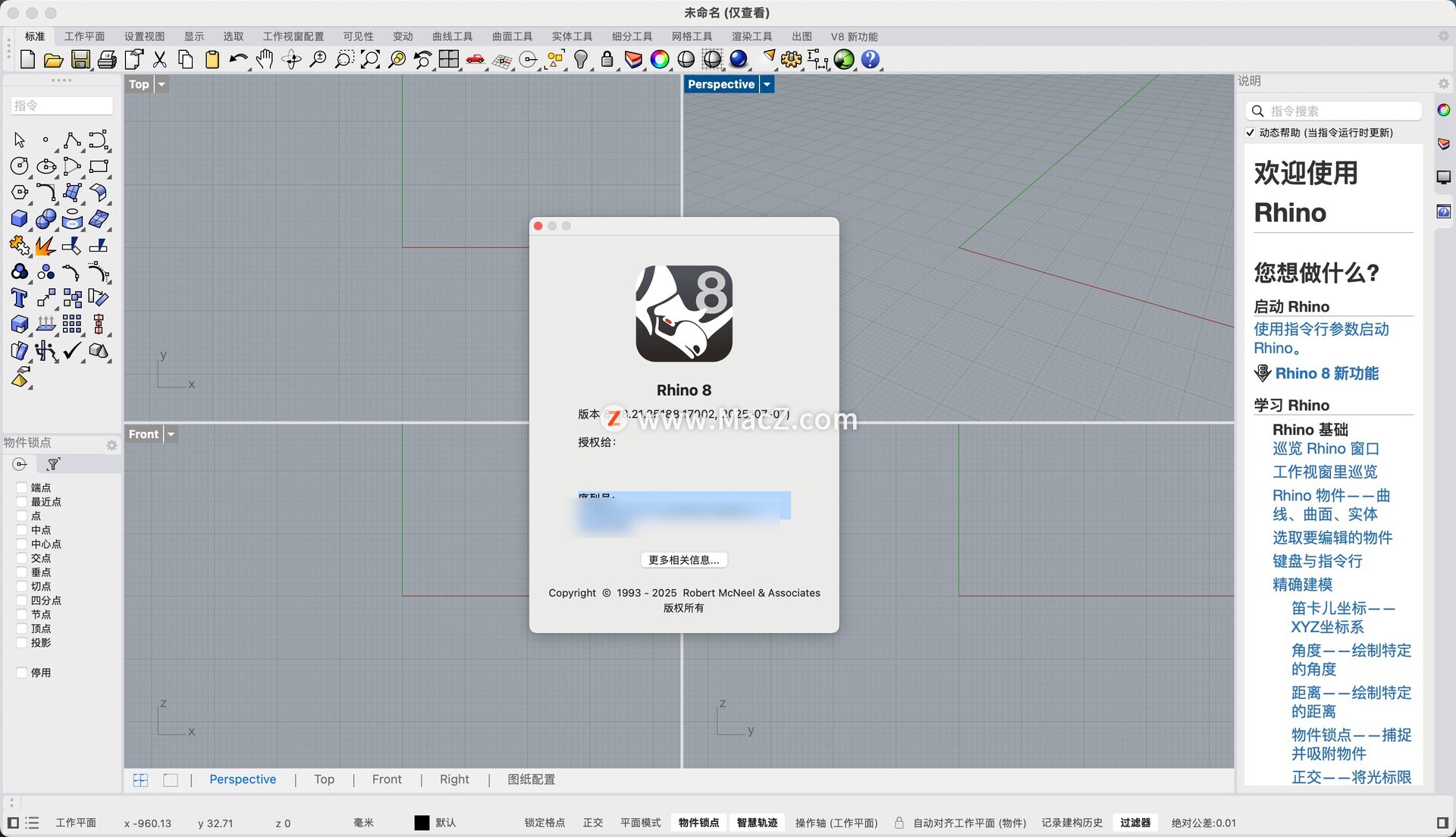This screenshot has height=837, width=1456.
Task: Check the 停用 disable snaps box
Action: click(x=22, y=672)
